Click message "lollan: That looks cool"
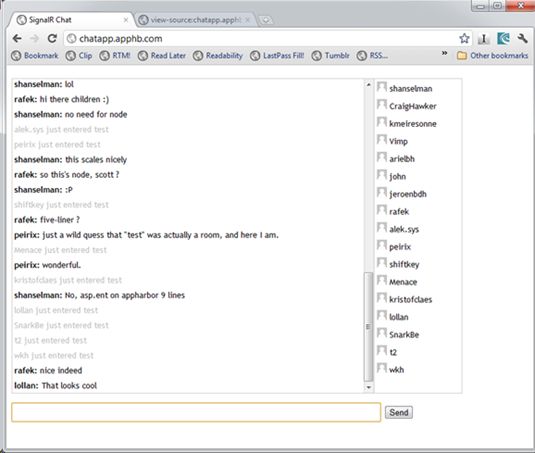 tap(56, 385)
